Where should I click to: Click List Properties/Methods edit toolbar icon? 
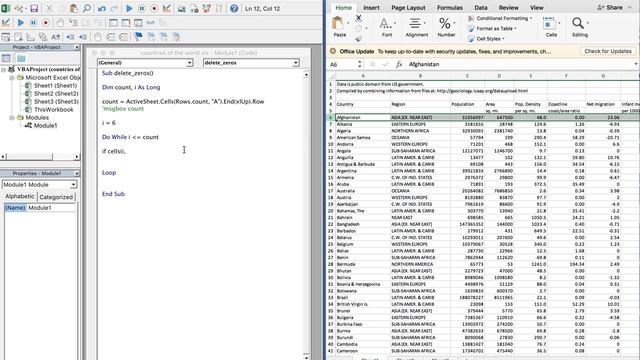[x=6, y=37]
